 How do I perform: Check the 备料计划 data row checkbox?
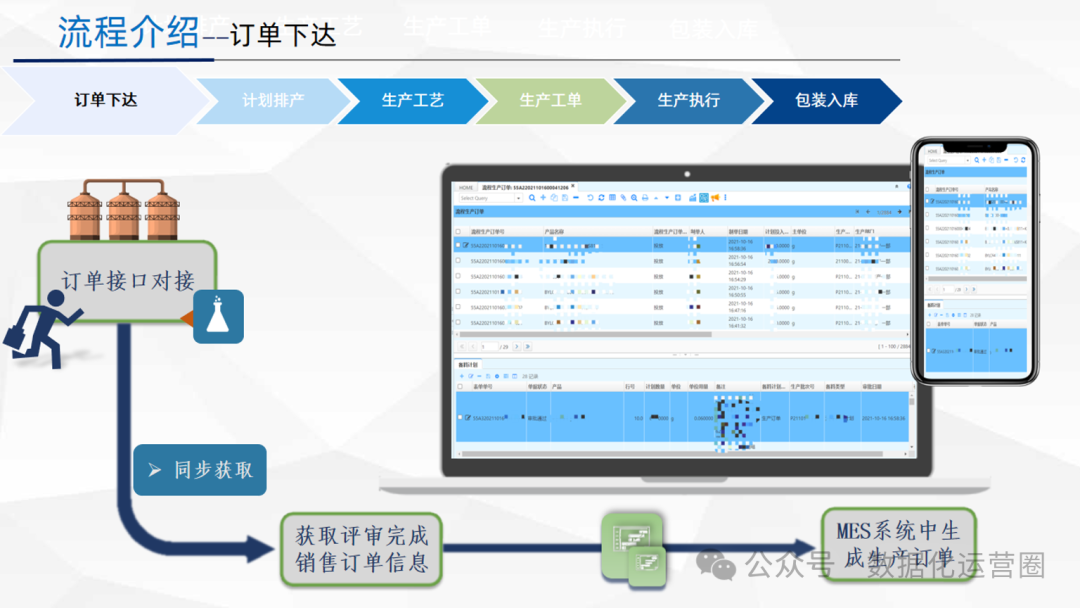pos(460,417)
